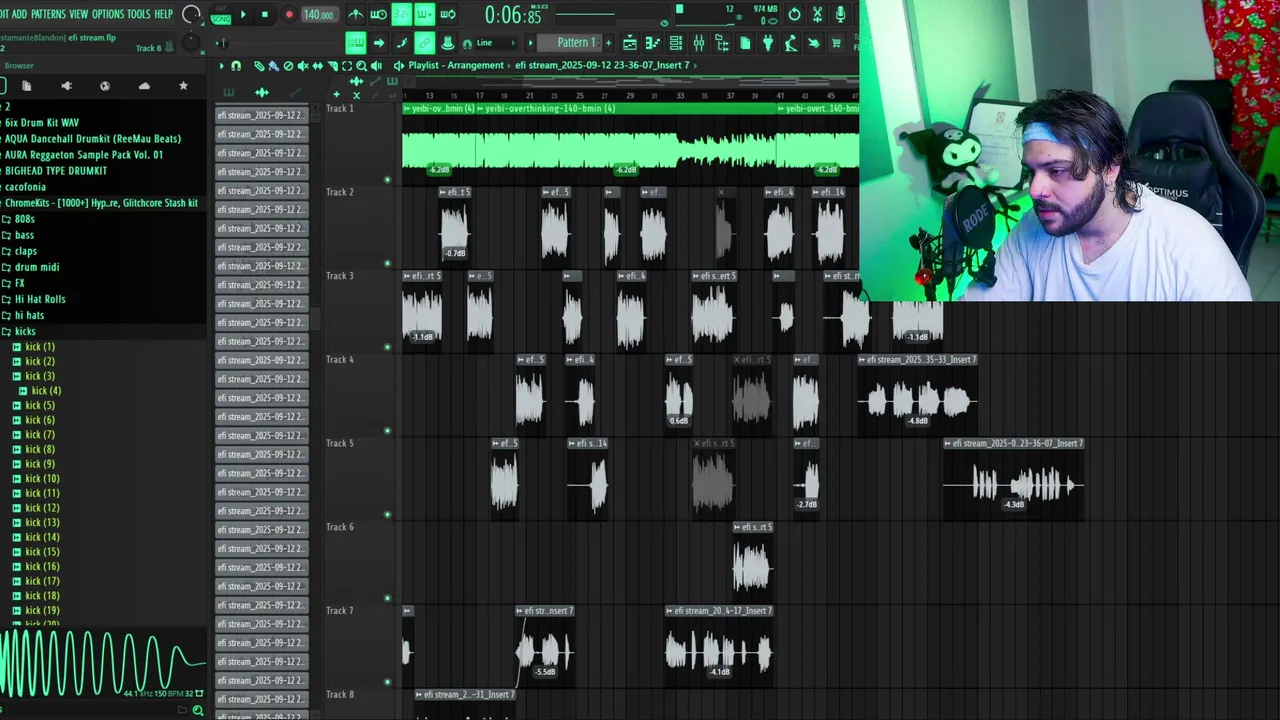
Task: Mute Track 4 using its green LED
Action: [387, 431]
